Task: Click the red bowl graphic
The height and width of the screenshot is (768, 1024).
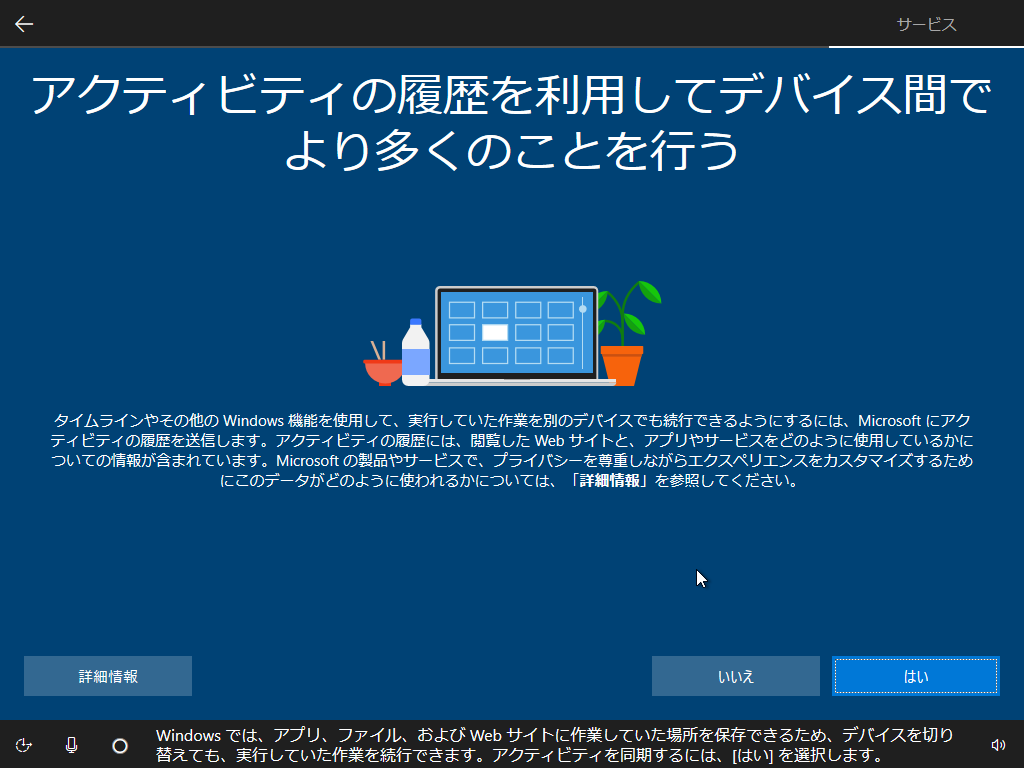Action: click(382, 367)
